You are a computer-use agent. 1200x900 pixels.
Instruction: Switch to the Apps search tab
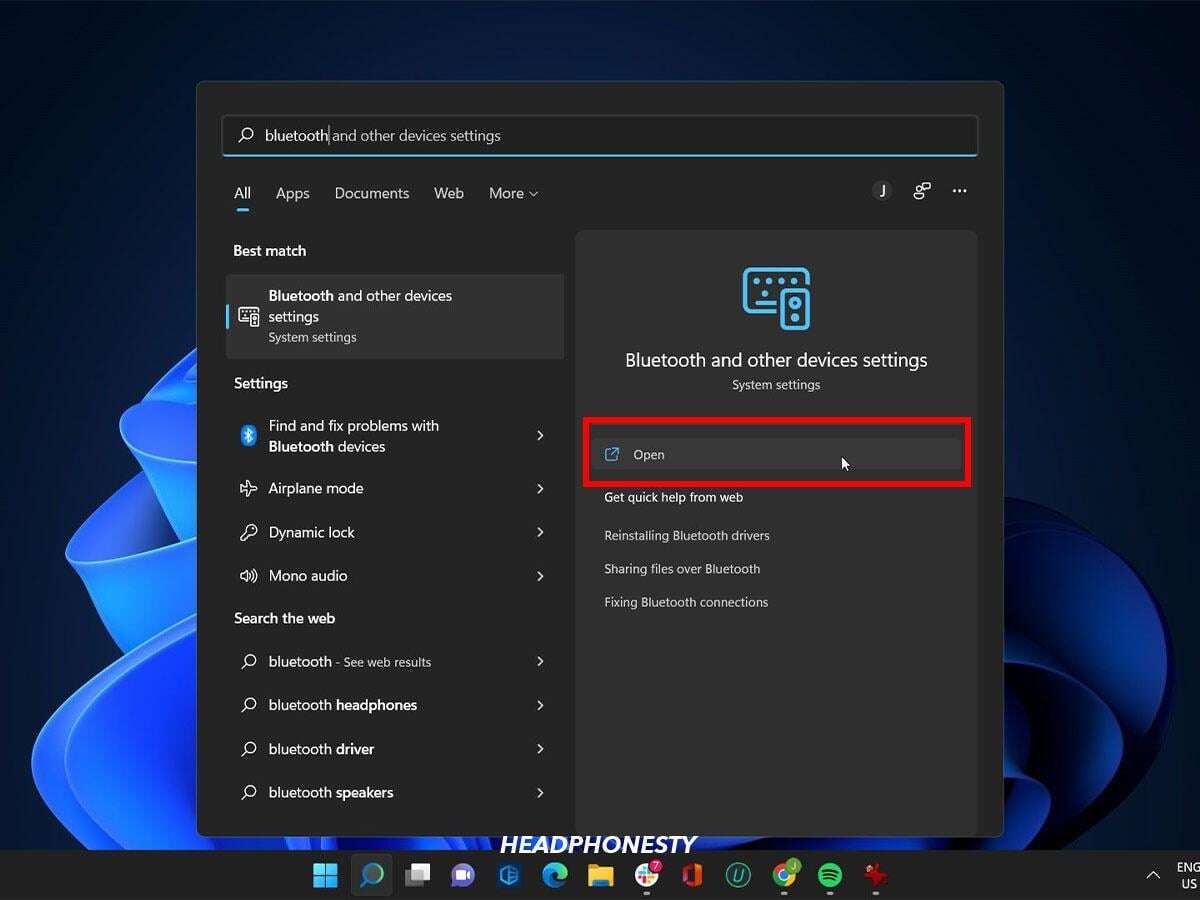coord(292,193)
